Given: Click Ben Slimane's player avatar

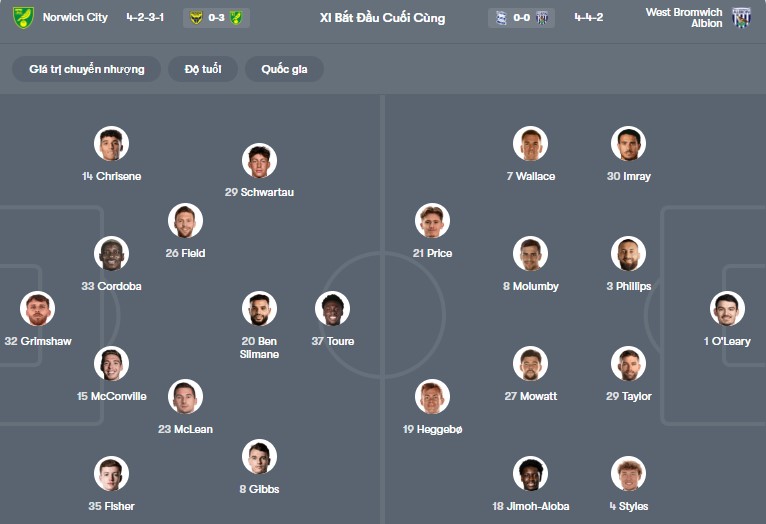Looking at the screenshot, I should tap(259, 309).
